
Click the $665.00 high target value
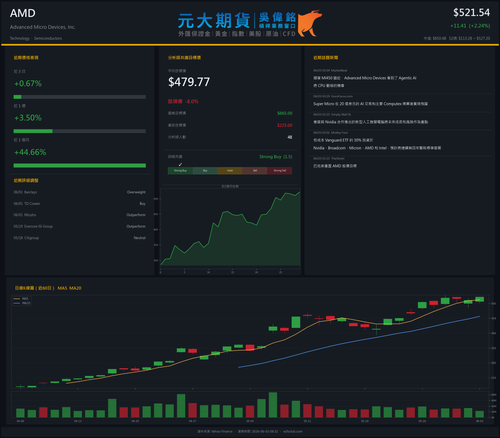(x=285, y=113)
